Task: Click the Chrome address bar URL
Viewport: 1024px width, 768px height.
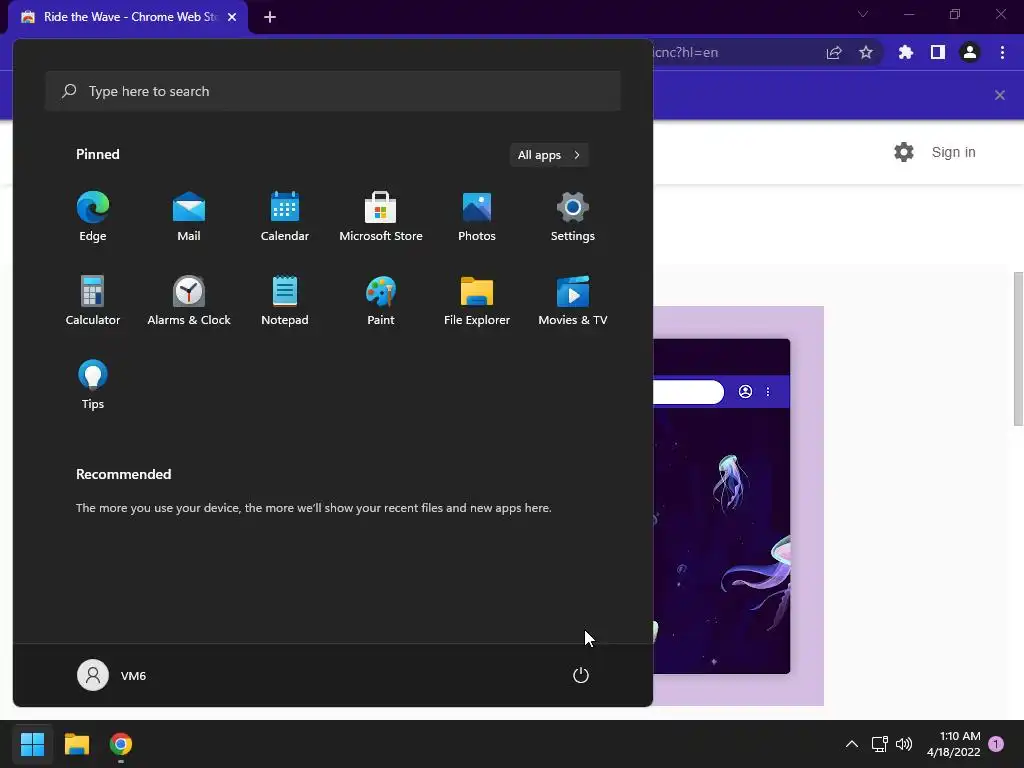Action: point(686,53)
